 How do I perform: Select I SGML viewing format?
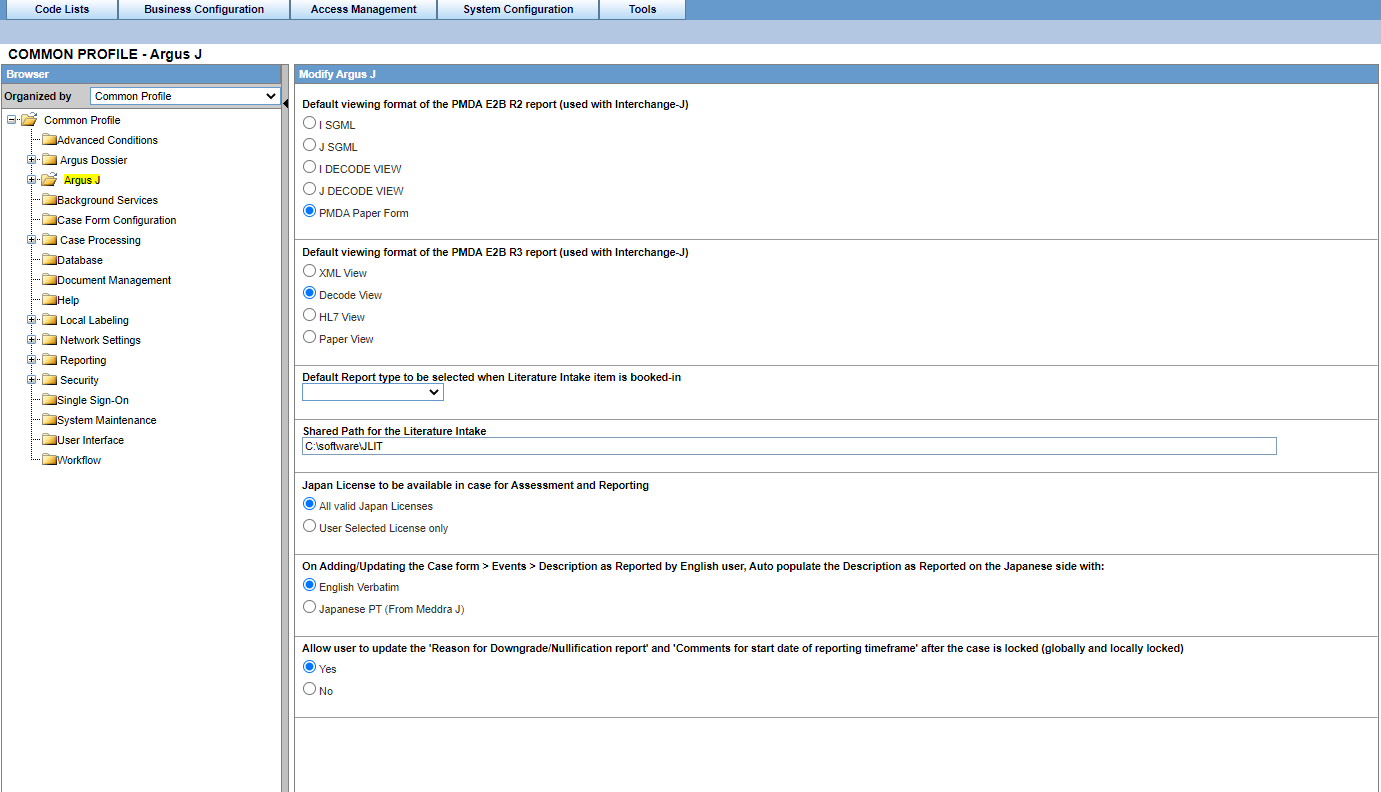pyautogui.click(x=310, y=123)
